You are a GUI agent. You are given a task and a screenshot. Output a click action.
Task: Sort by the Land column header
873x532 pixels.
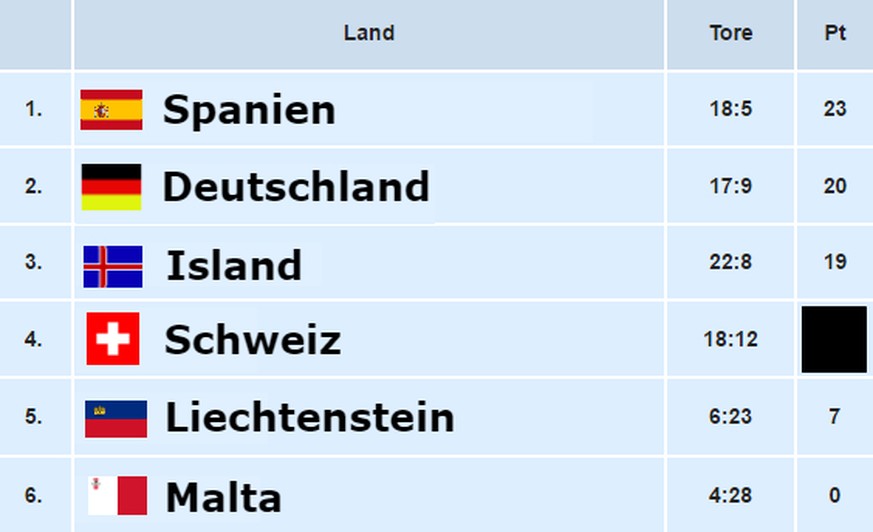tap(369, 33)
